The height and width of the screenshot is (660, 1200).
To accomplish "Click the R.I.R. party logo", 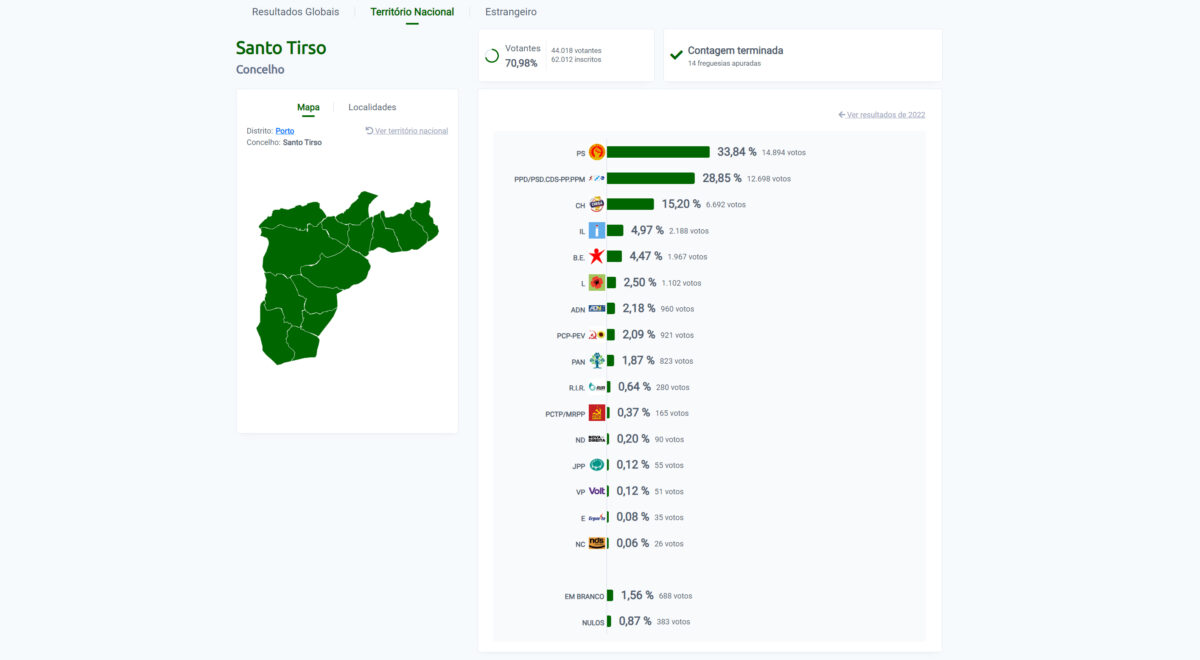I will click(597, 387).
